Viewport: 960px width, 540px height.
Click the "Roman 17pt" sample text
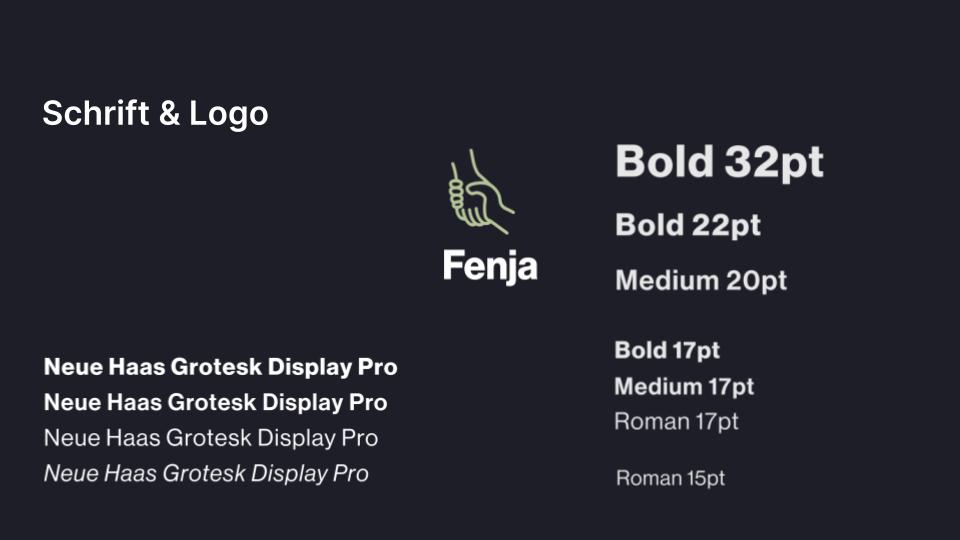click(676, 421)
